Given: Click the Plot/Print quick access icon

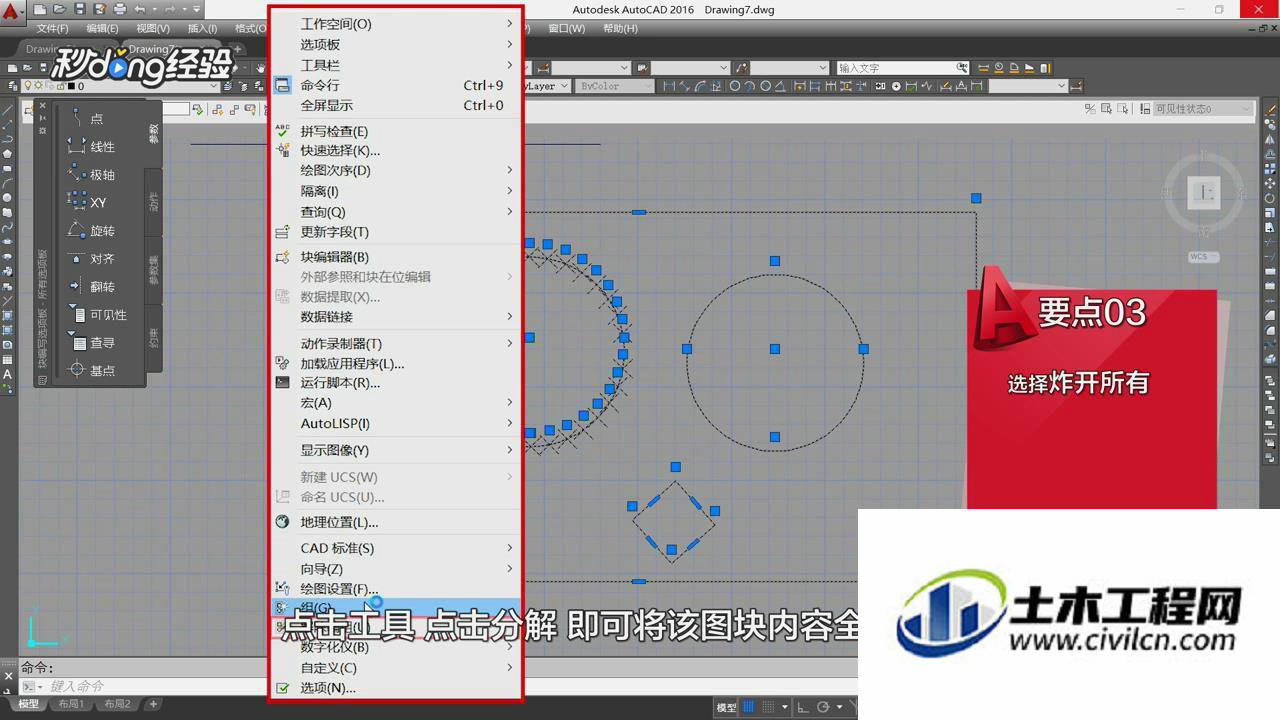Looking at the screenshot, I should pyautogui.click(x=119, y=9).
